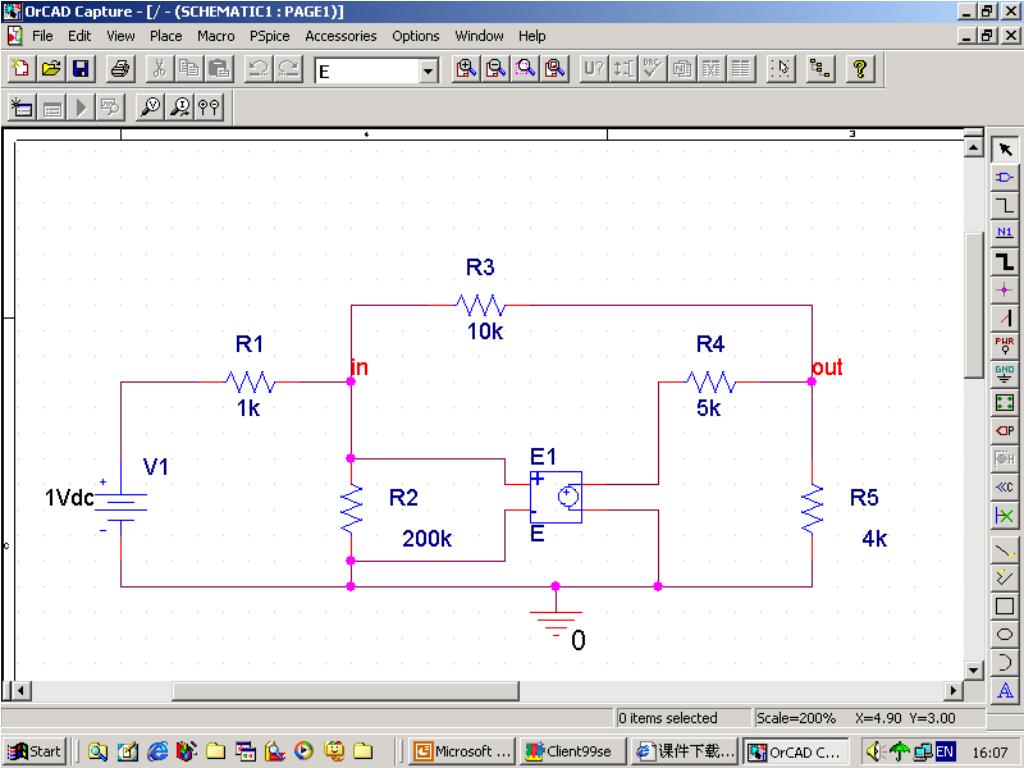Zoom in on the schematic
The image size is (1024, 768).
[466, 69]
